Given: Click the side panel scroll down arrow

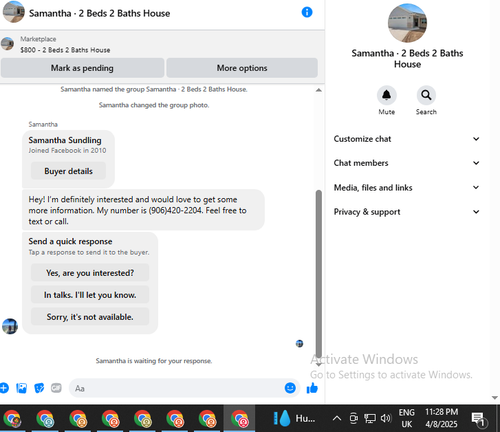Looking at the screenshot, I should [x=495, y=397].
